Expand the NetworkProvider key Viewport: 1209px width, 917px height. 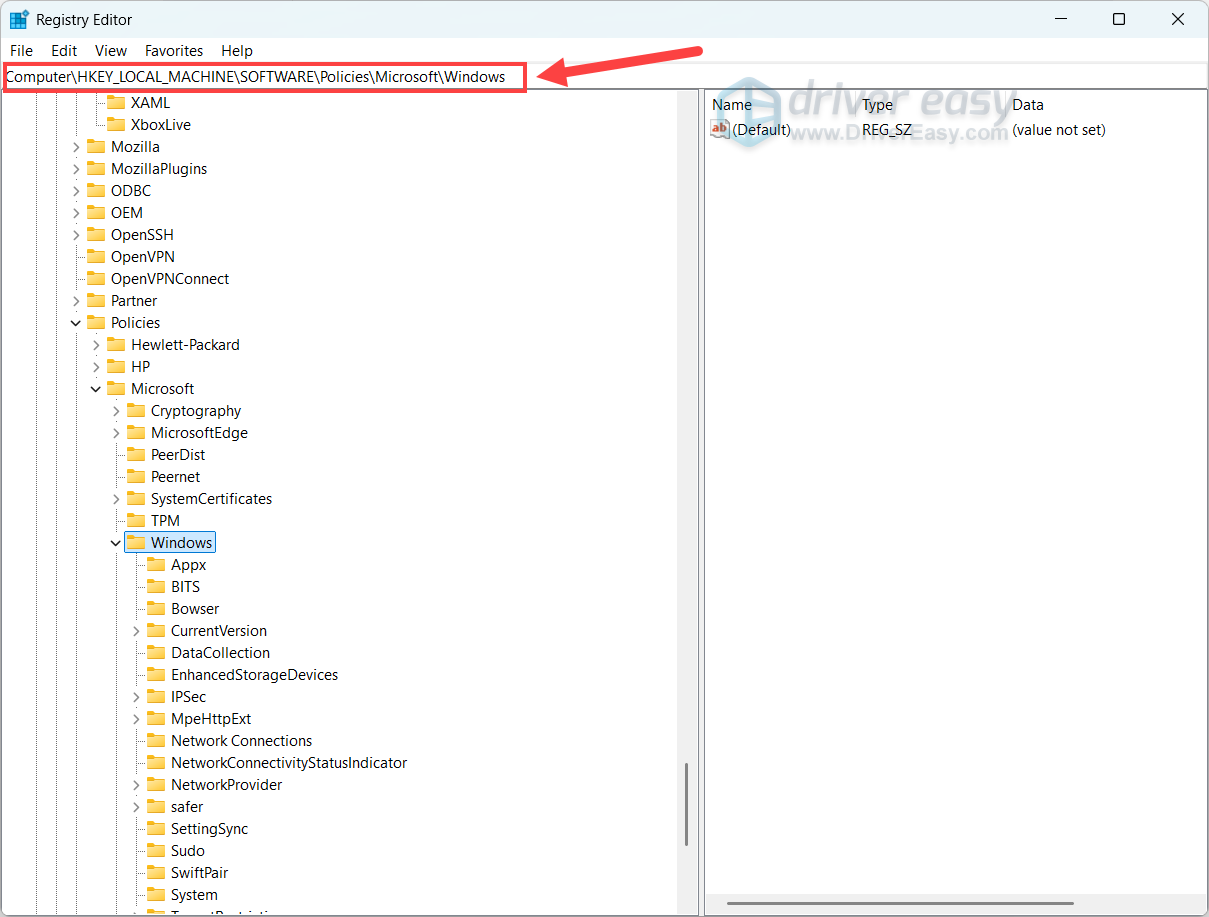(136, 785)
